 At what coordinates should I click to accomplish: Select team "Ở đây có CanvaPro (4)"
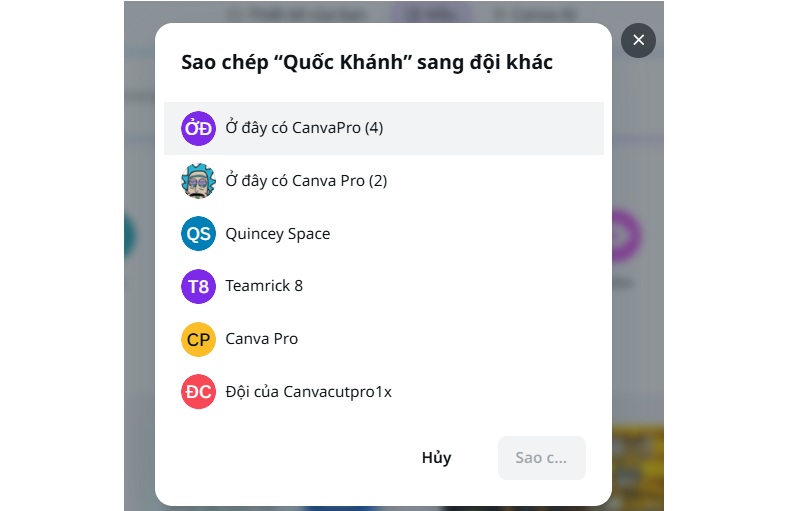point(304,128)
